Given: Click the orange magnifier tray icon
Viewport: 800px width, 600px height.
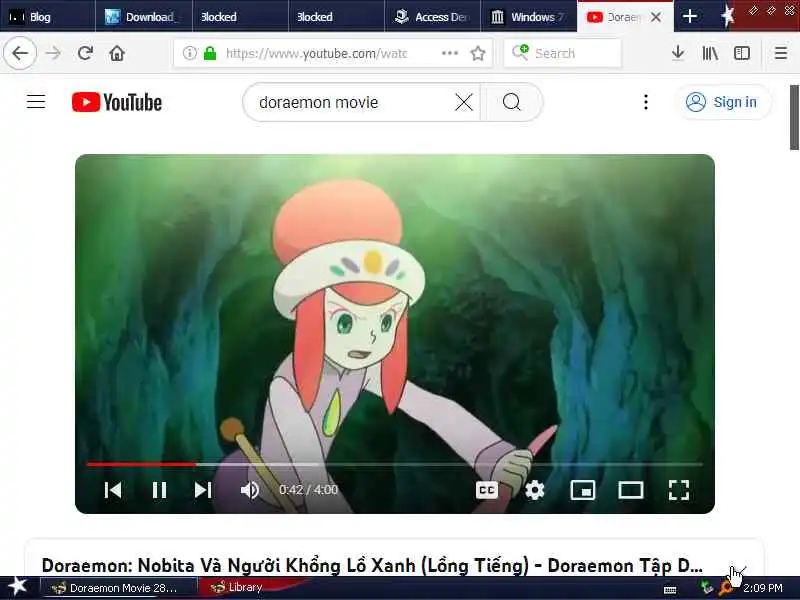Looking at the screenshot, I should pyautogui.click(x=725, y=589).
